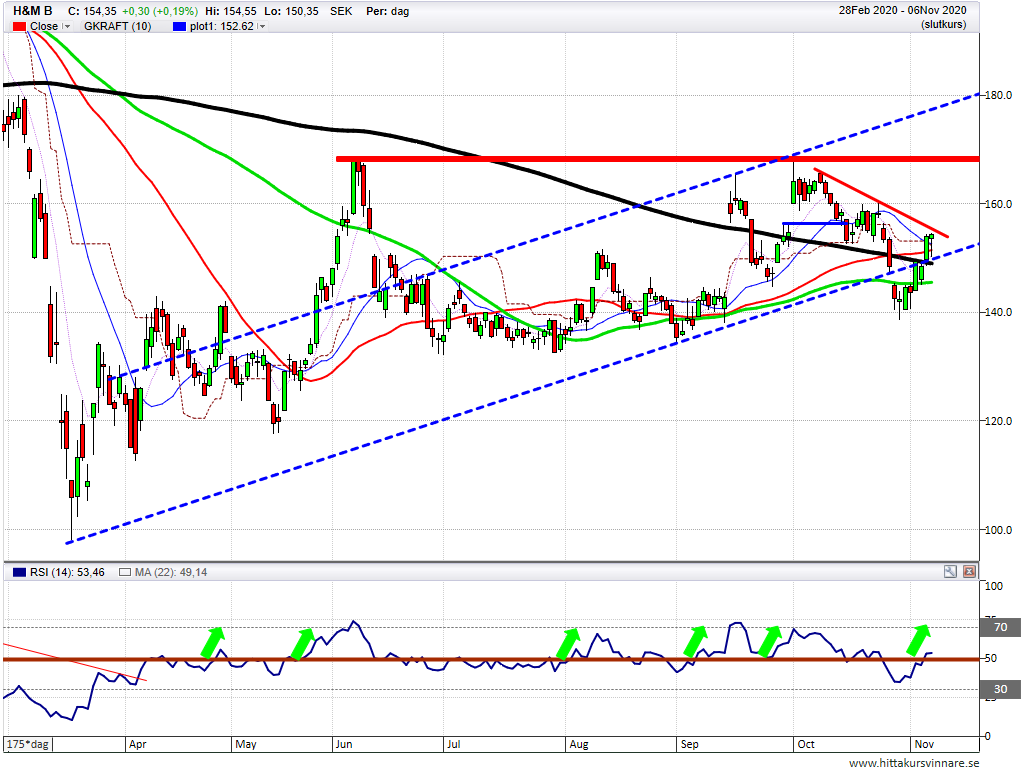Click the +0,30 (+0,19%) change value

click(x=160, y=11)
